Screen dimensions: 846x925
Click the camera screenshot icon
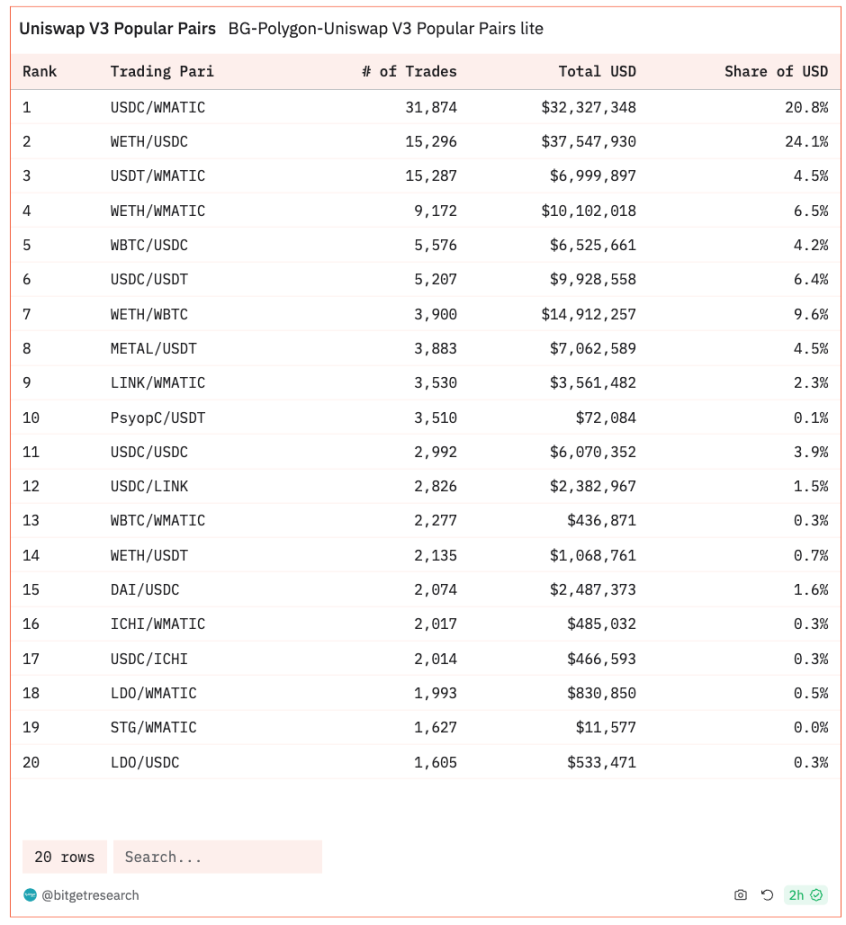click(x=740, y=895)
